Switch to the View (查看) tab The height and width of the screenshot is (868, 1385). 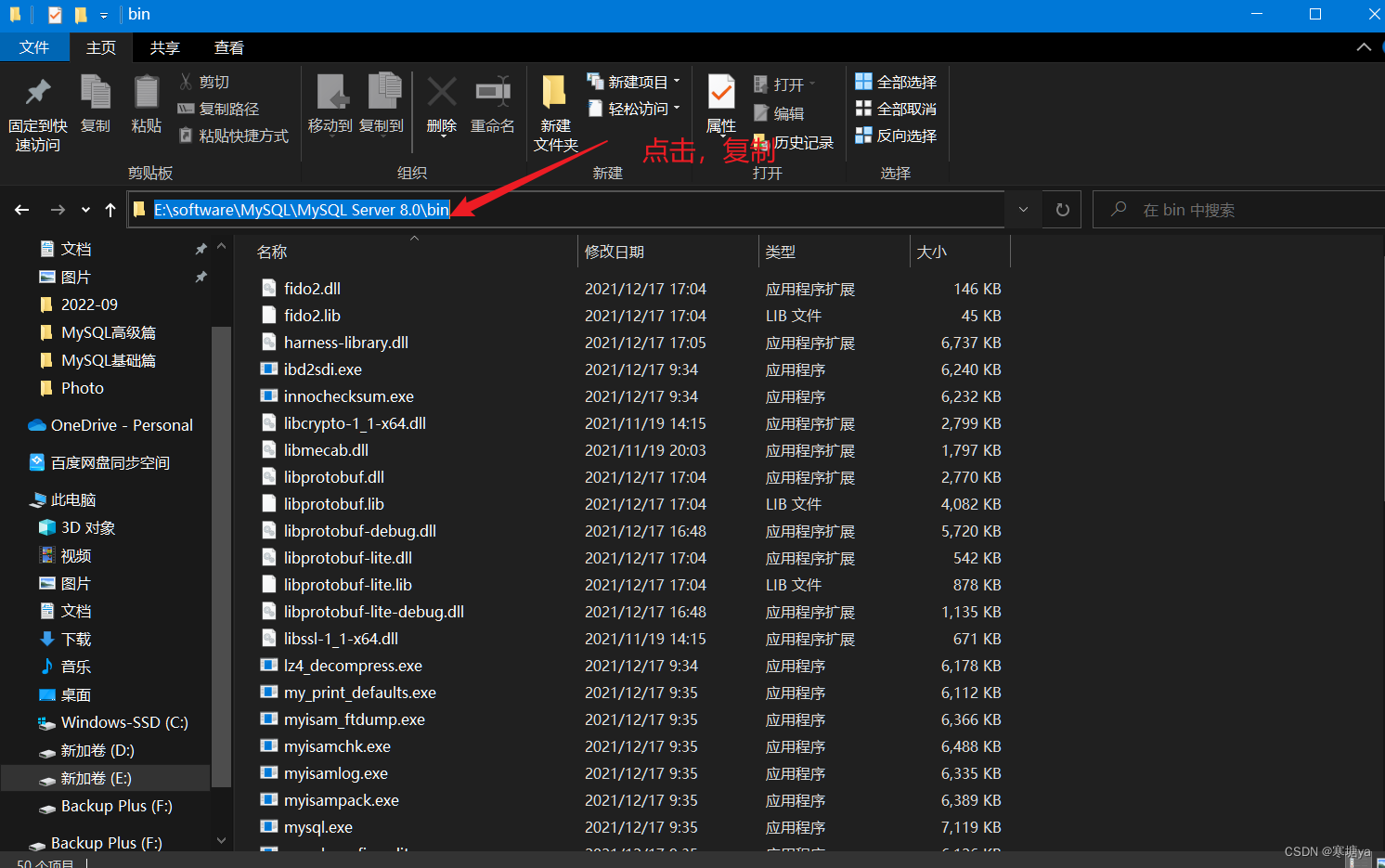click(x=229, y=47)
